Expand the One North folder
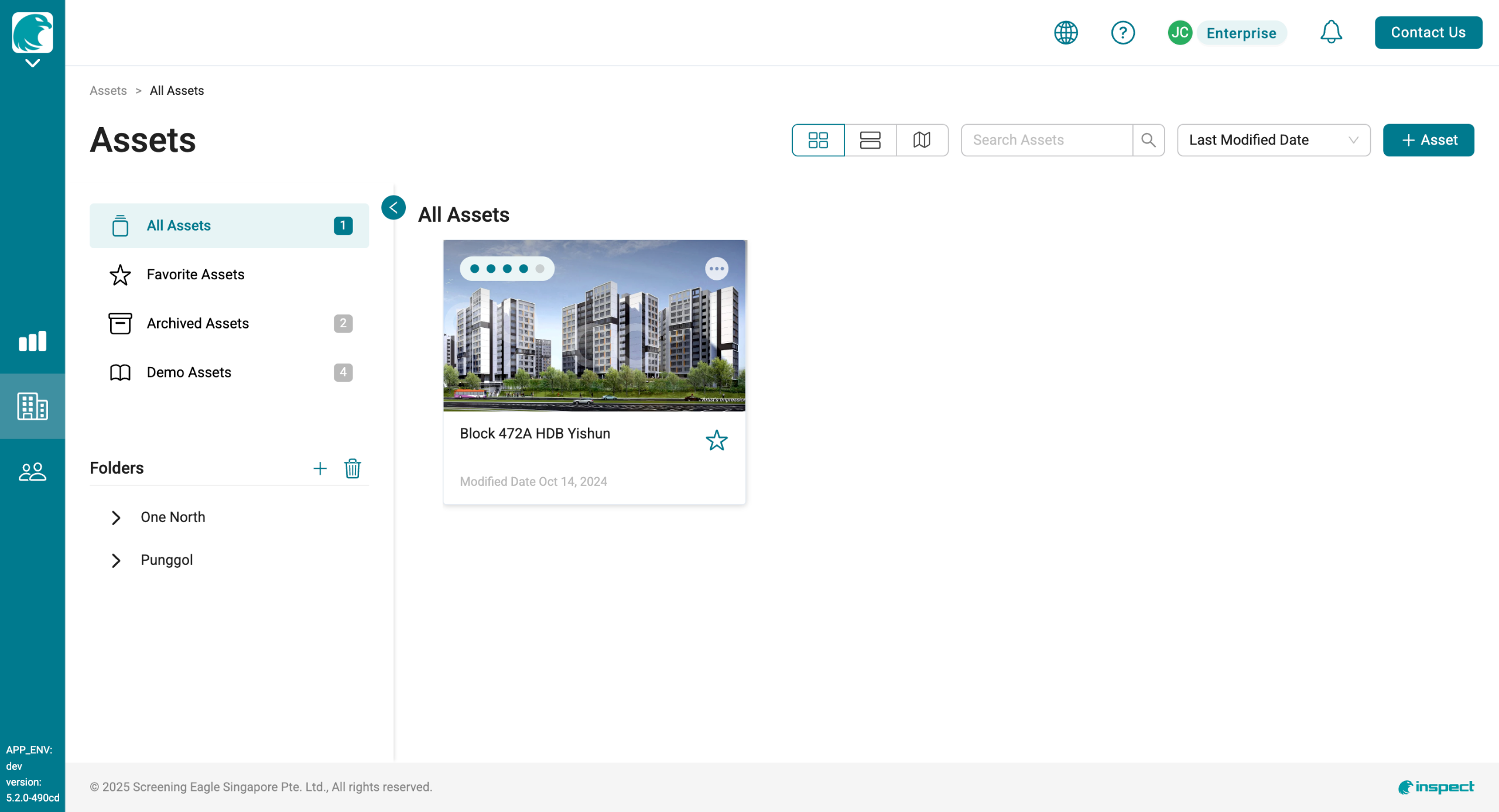The width and height of the screenshot is (1499, 812). pyautogui.click(x=116, y=518)
